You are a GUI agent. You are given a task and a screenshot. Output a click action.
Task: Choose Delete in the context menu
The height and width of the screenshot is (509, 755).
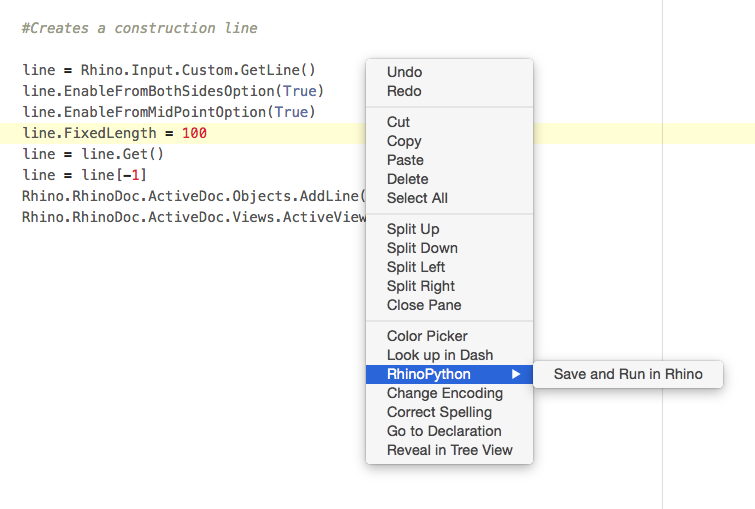449,179
